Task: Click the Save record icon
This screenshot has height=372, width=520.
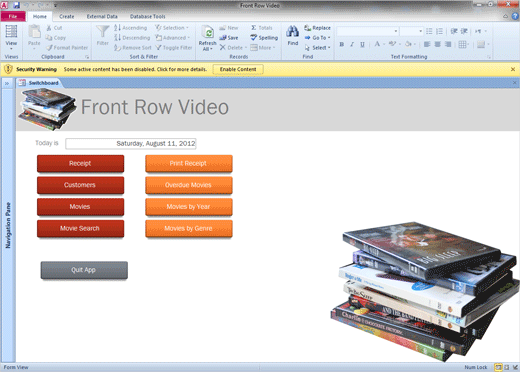Action: coord(223,38)
